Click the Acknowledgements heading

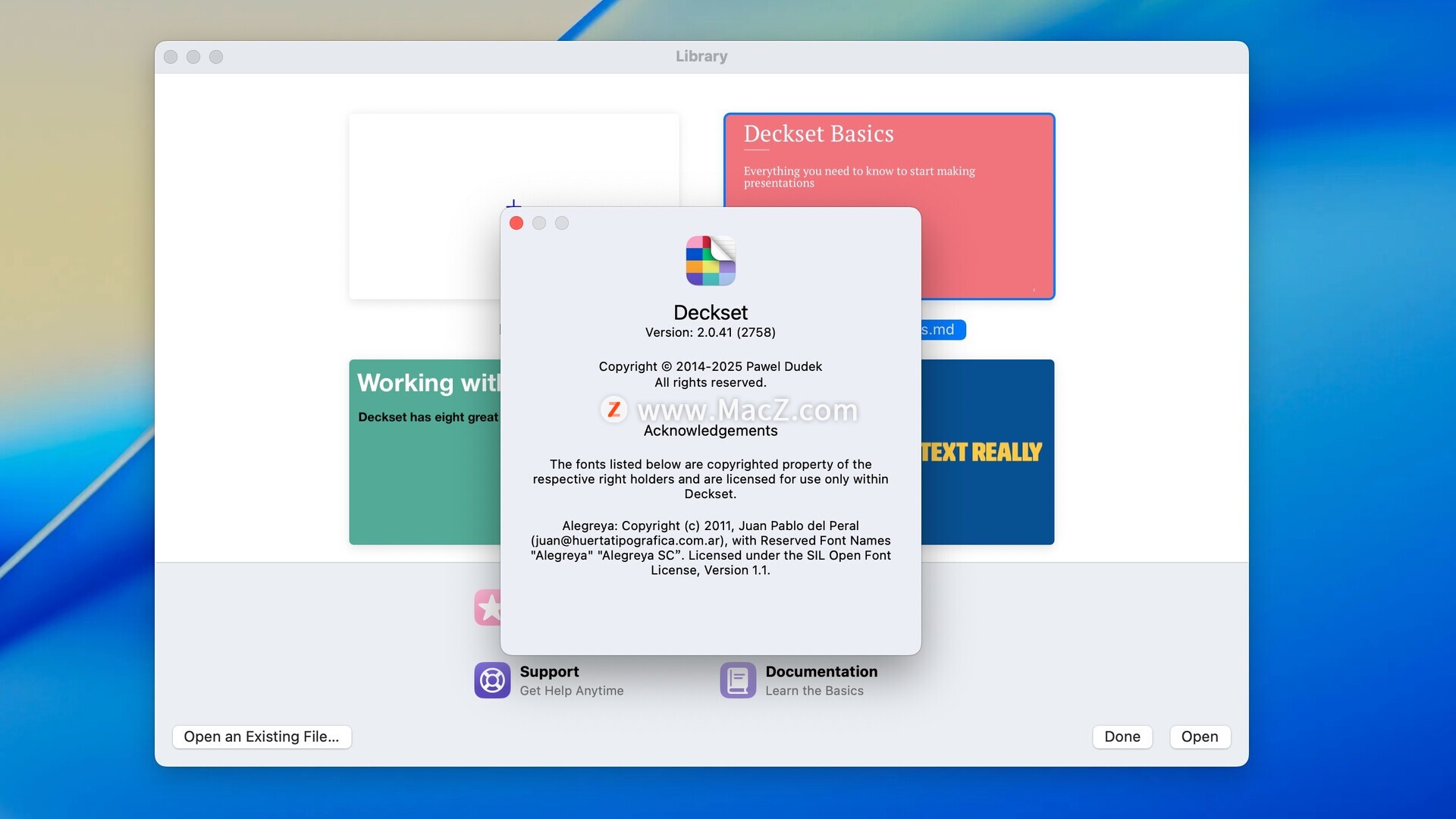[711, 431]
